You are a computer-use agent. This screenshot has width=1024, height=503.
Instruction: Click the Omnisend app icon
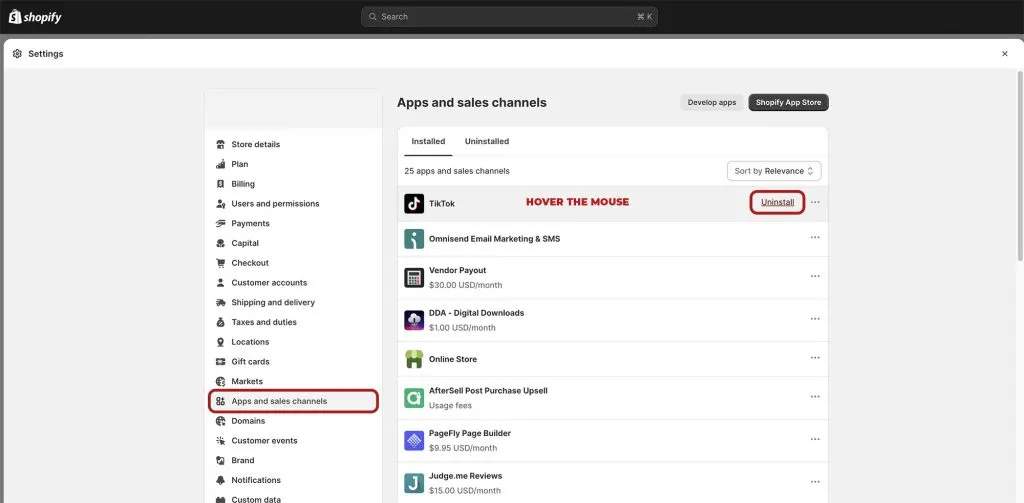(414, 238)
